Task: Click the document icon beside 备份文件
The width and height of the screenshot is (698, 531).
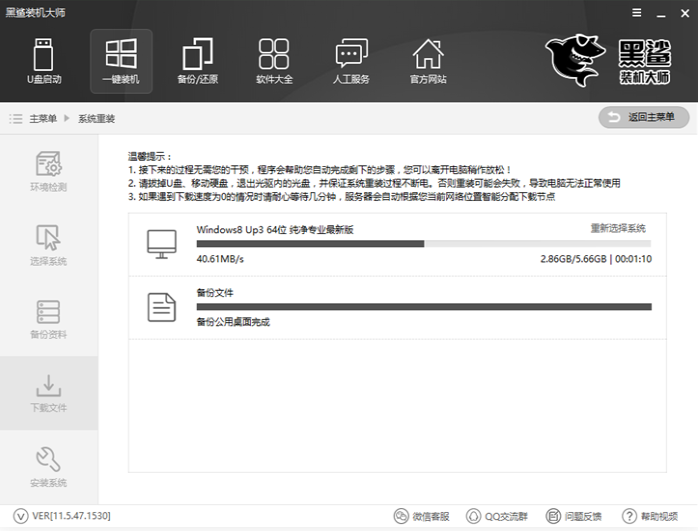Action: tap(162, 307)
